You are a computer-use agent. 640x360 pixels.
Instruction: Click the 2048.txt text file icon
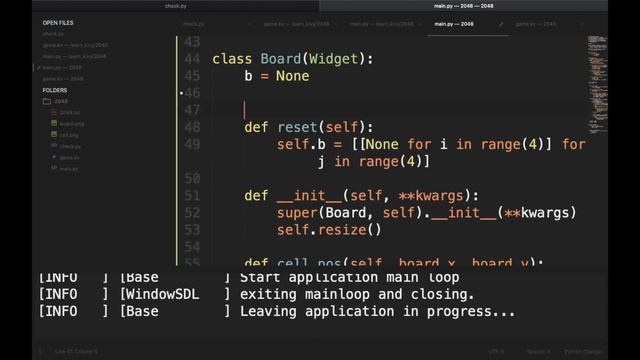54,112
